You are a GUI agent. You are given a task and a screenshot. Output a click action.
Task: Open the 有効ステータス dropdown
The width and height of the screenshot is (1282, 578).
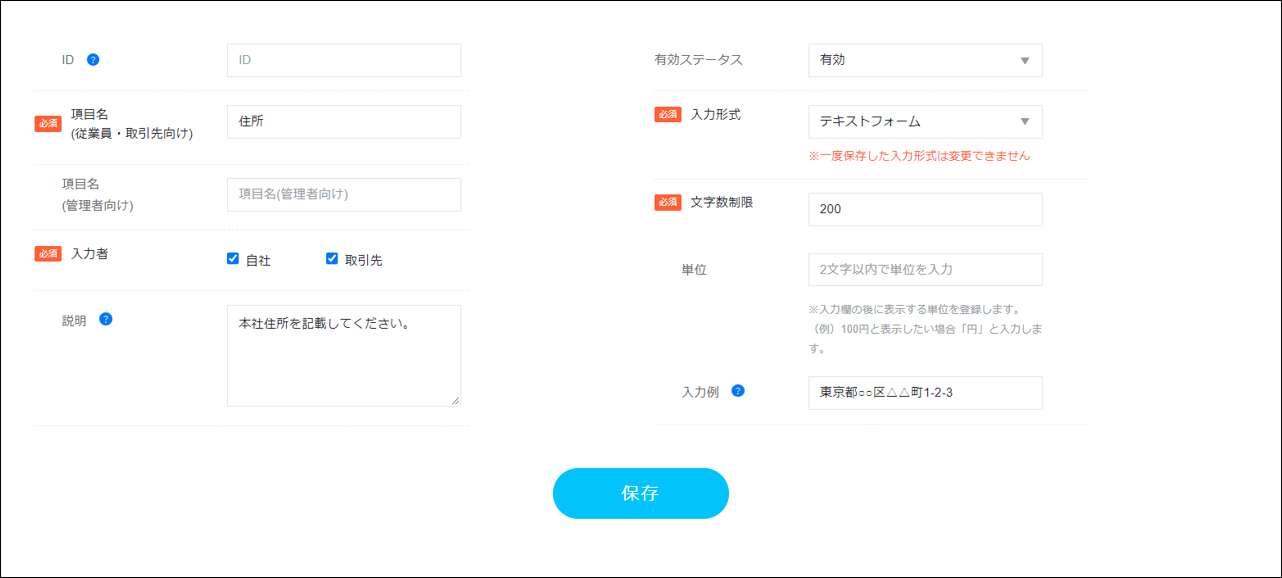tap(924, 60)
